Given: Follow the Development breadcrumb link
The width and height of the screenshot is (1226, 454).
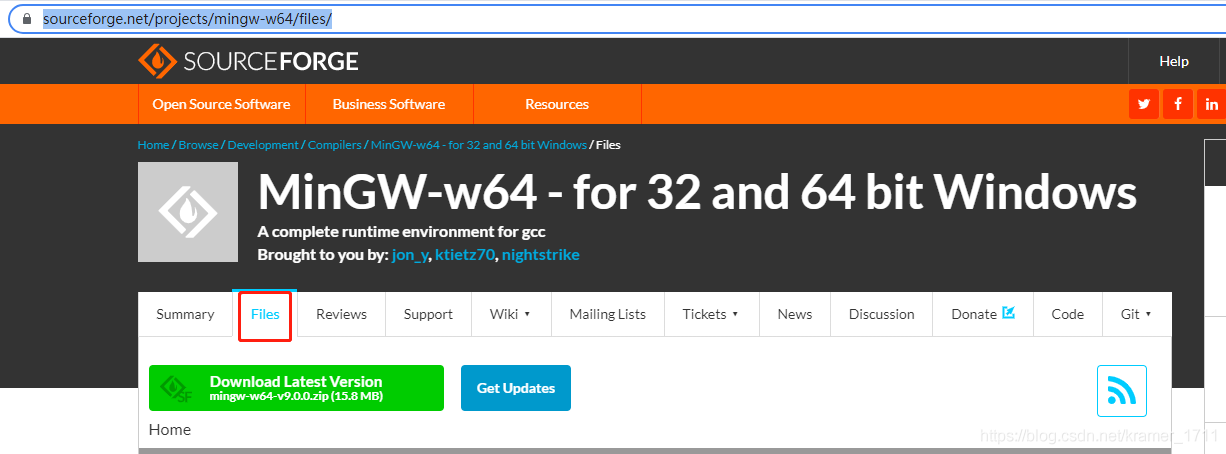Looking at the screenshot, I should 263,145.
